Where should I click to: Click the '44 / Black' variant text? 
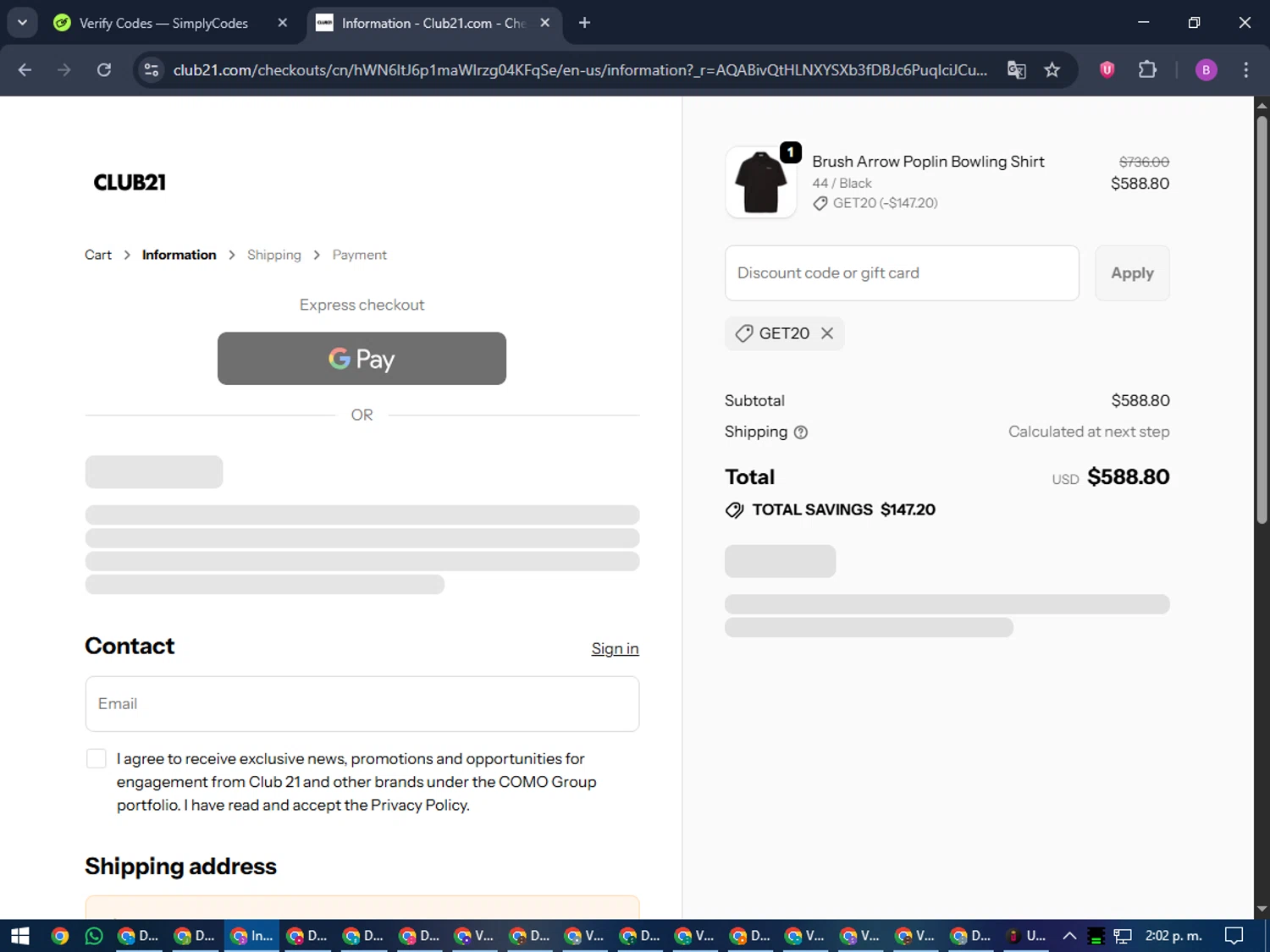[x=842, y=184]
